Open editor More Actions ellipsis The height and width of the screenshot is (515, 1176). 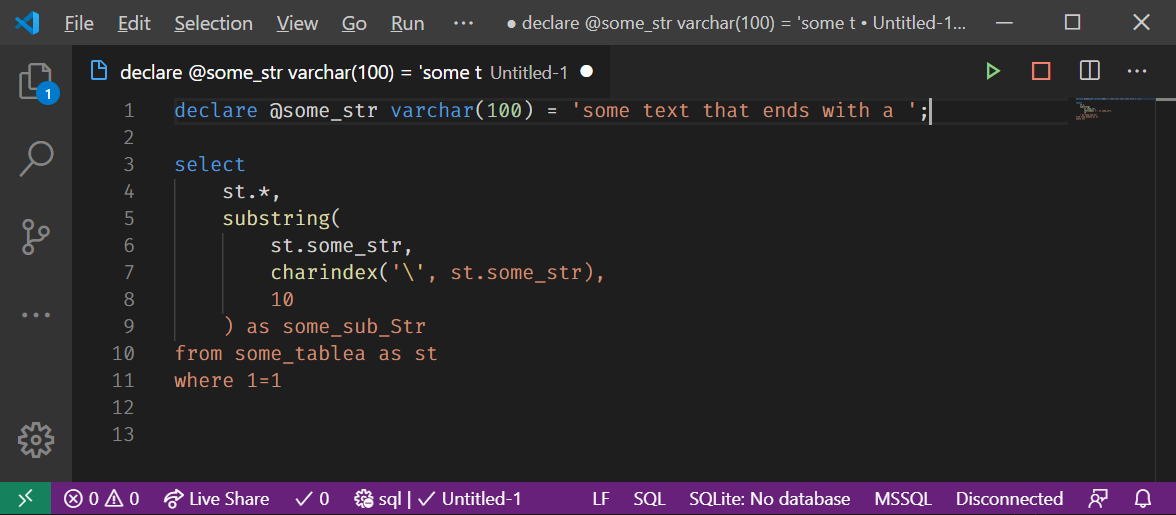click(x=1137, y=71)
